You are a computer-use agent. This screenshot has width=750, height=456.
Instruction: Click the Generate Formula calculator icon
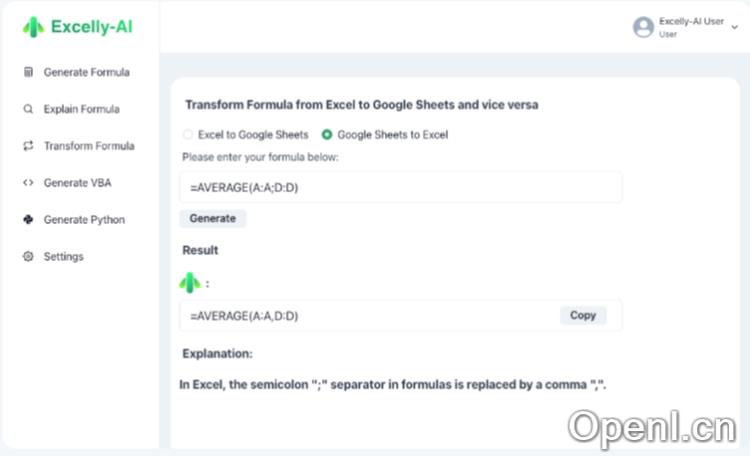(28, 72)
